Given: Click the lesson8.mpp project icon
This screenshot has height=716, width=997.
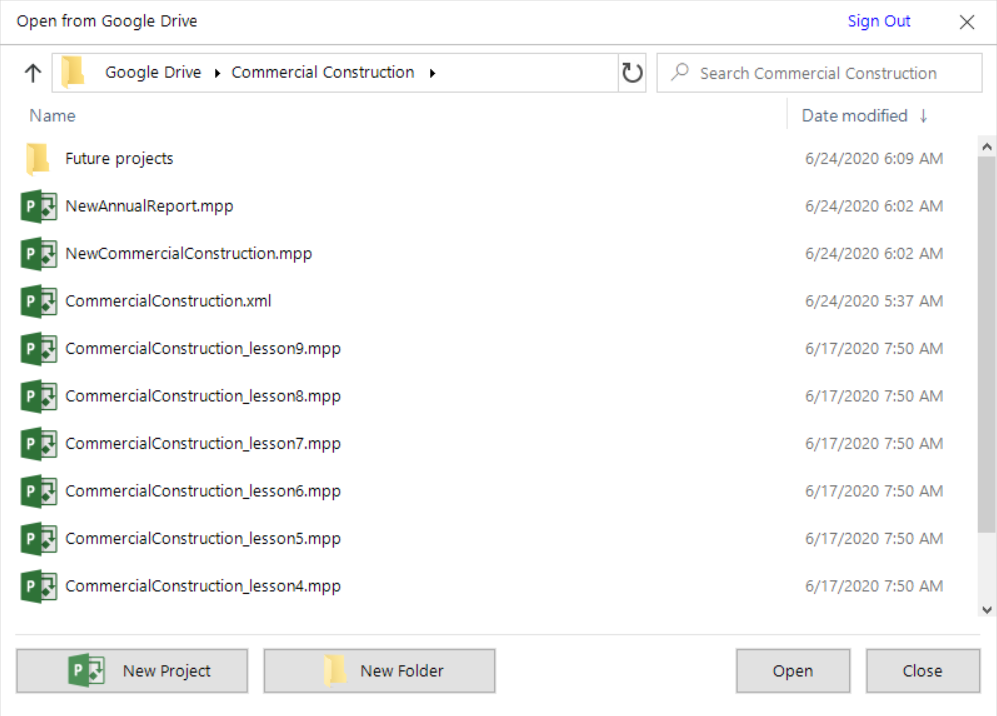Looking at the screenshot, I should [x=39, y=396].
